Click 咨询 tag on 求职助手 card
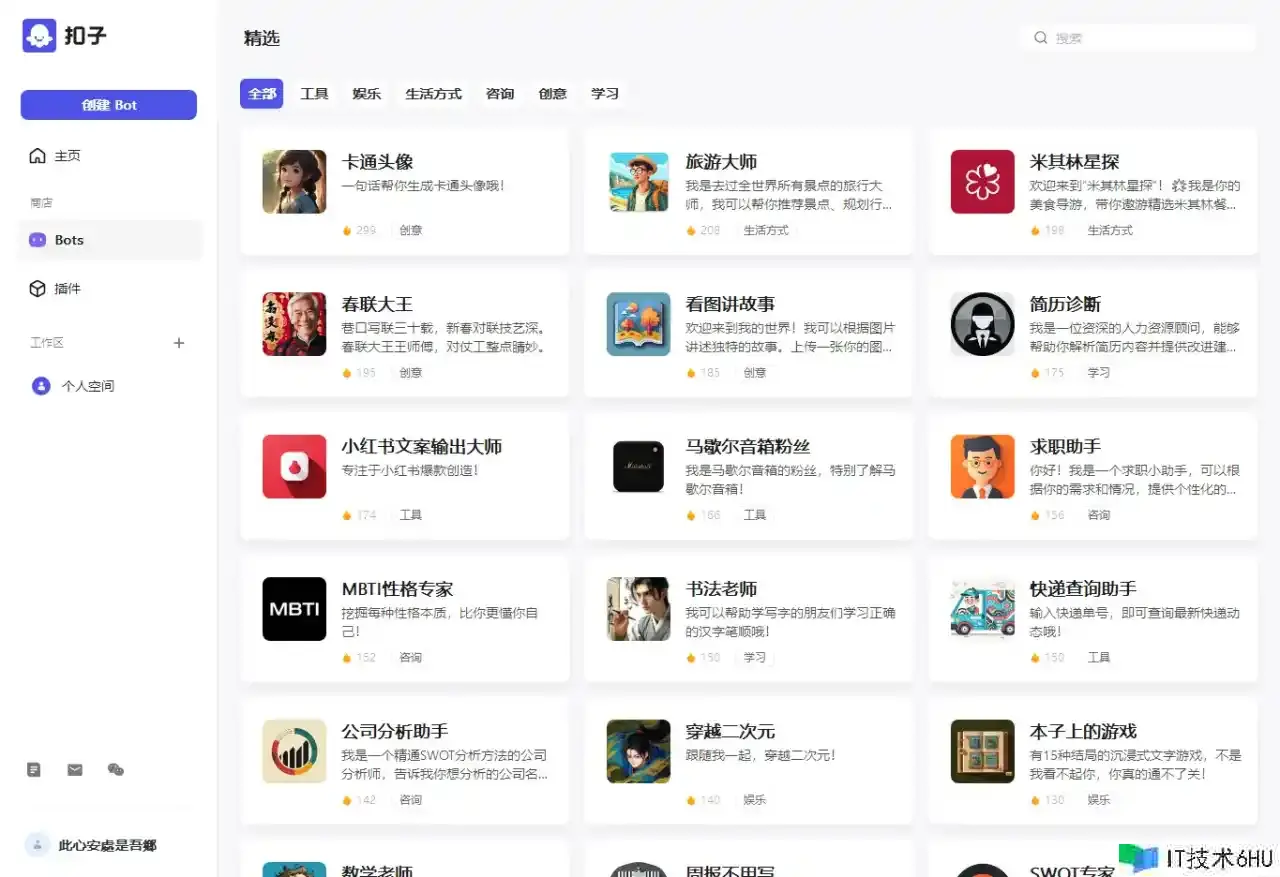This screenshot has width=1280, height=877. (1099, 515)
